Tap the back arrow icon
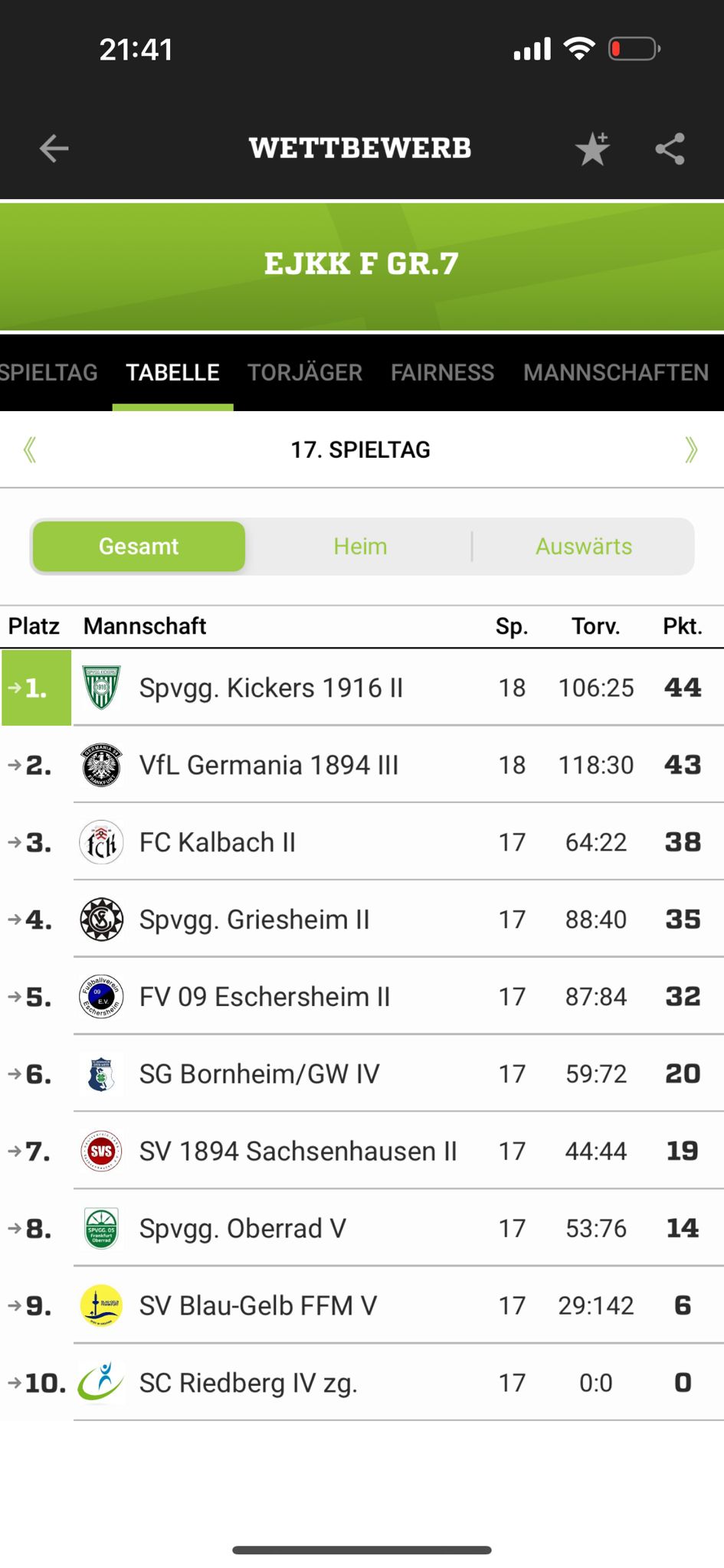Viewport: 724px width, 1568px height. pos(54,149)
